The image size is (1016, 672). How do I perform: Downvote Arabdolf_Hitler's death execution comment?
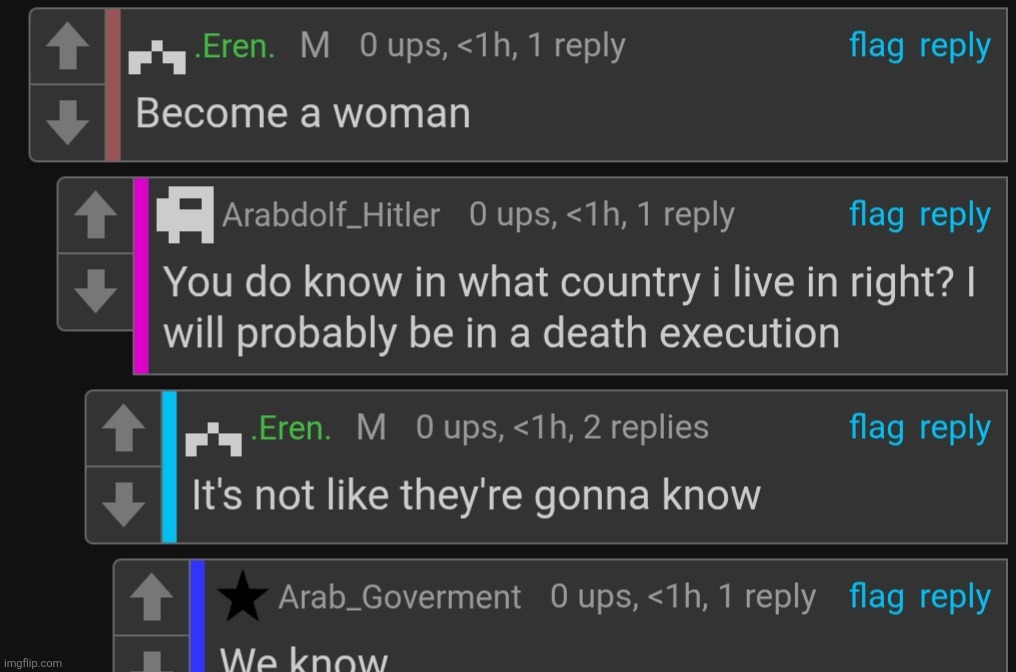coord(95,292)
